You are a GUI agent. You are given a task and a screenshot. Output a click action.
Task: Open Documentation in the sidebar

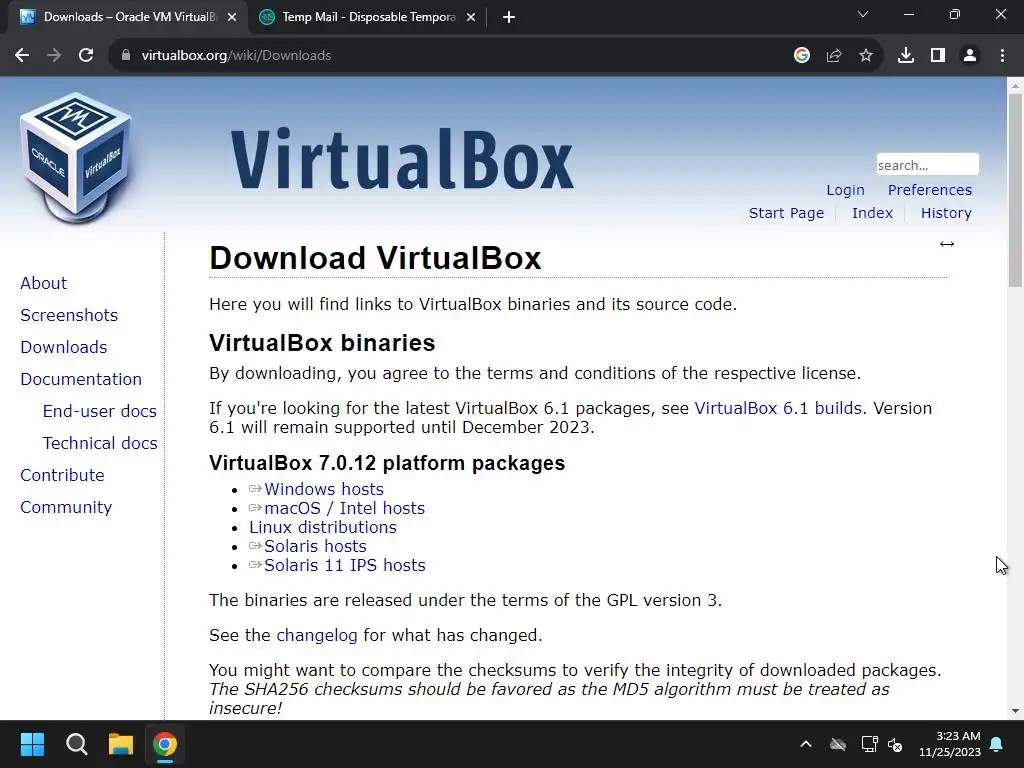pos(81,379)
